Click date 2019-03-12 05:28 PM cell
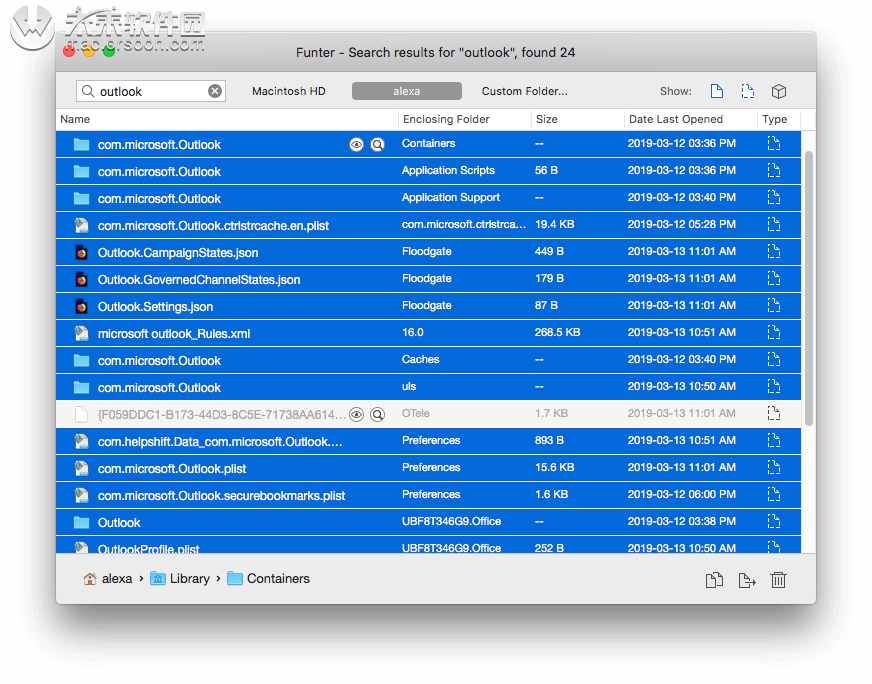This screenshot has width=872, height=684. (682, 225)
